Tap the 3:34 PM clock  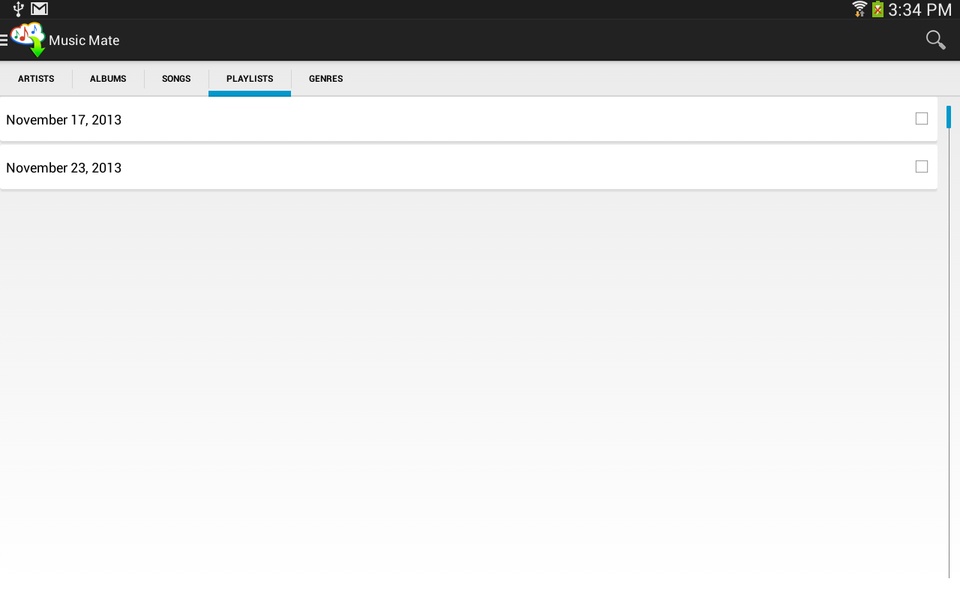tap(920, 10)
